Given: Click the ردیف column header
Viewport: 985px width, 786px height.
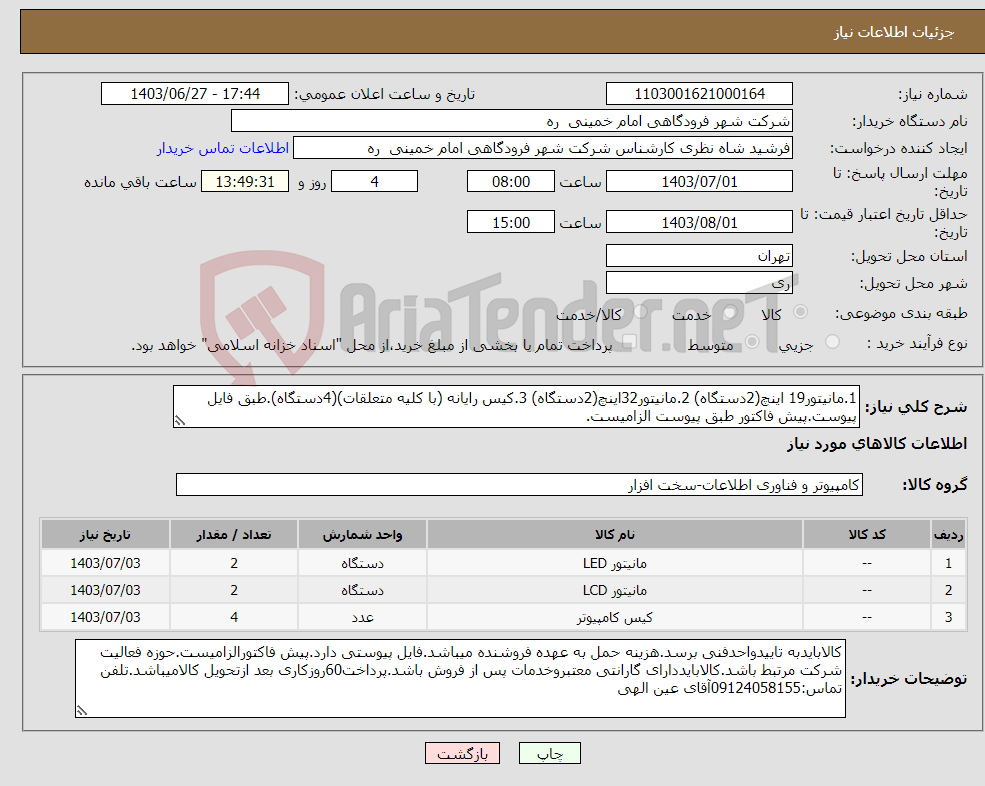Looking at the screenshot, I should coord(948,535).
